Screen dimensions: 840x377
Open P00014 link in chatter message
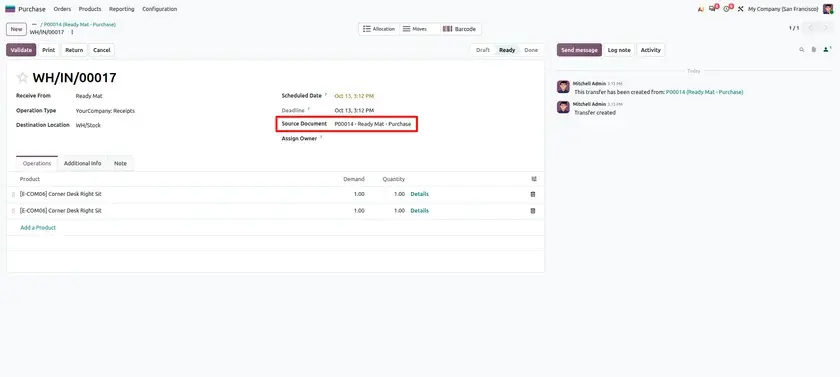click(704, 92)
